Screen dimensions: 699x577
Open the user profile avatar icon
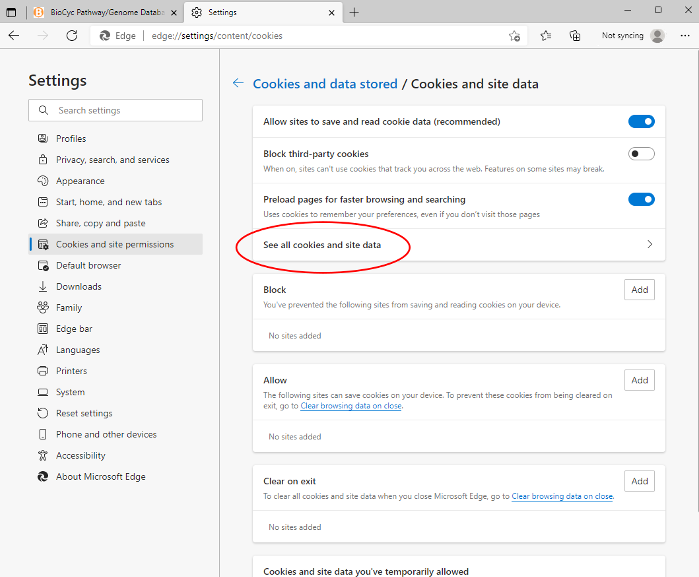pyautogui.click(x=657, y=35)
